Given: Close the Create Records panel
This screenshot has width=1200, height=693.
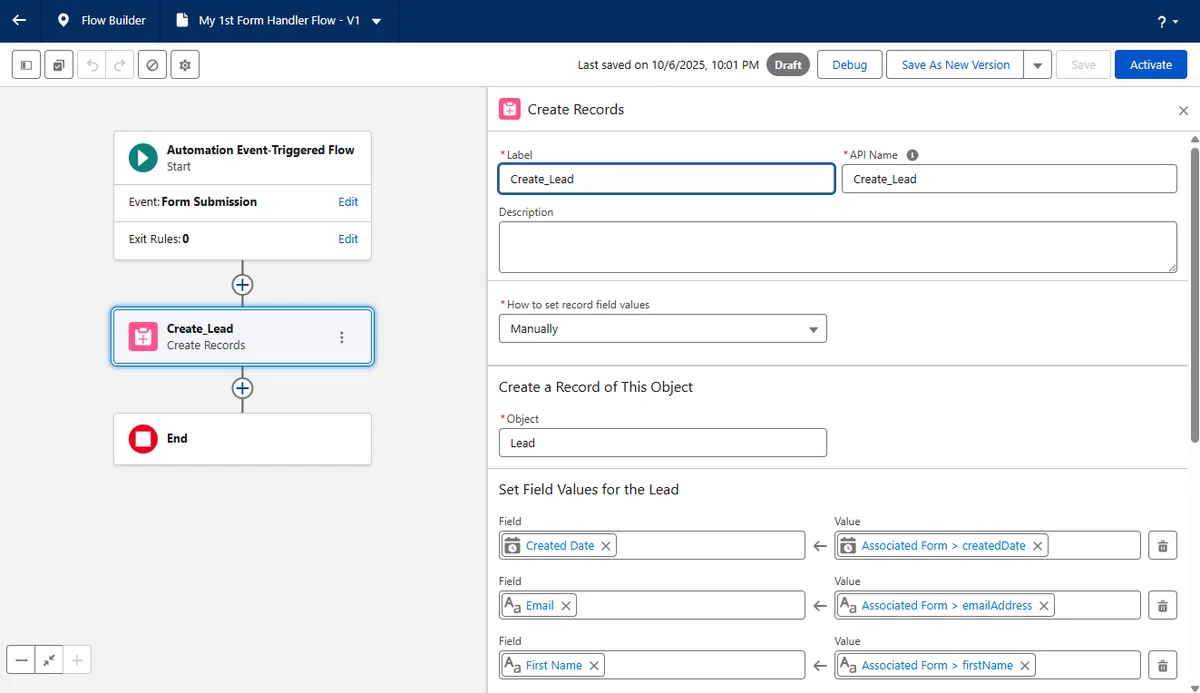Looking at the screenshot, I should pos(1184,111).
